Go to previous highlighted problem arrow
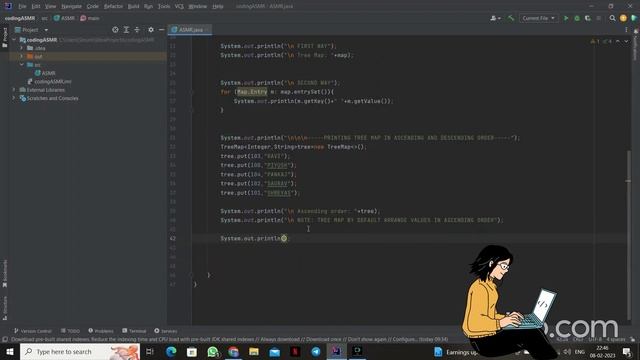The height and width of the screenshot is (360, 640). tap(618, 41)
